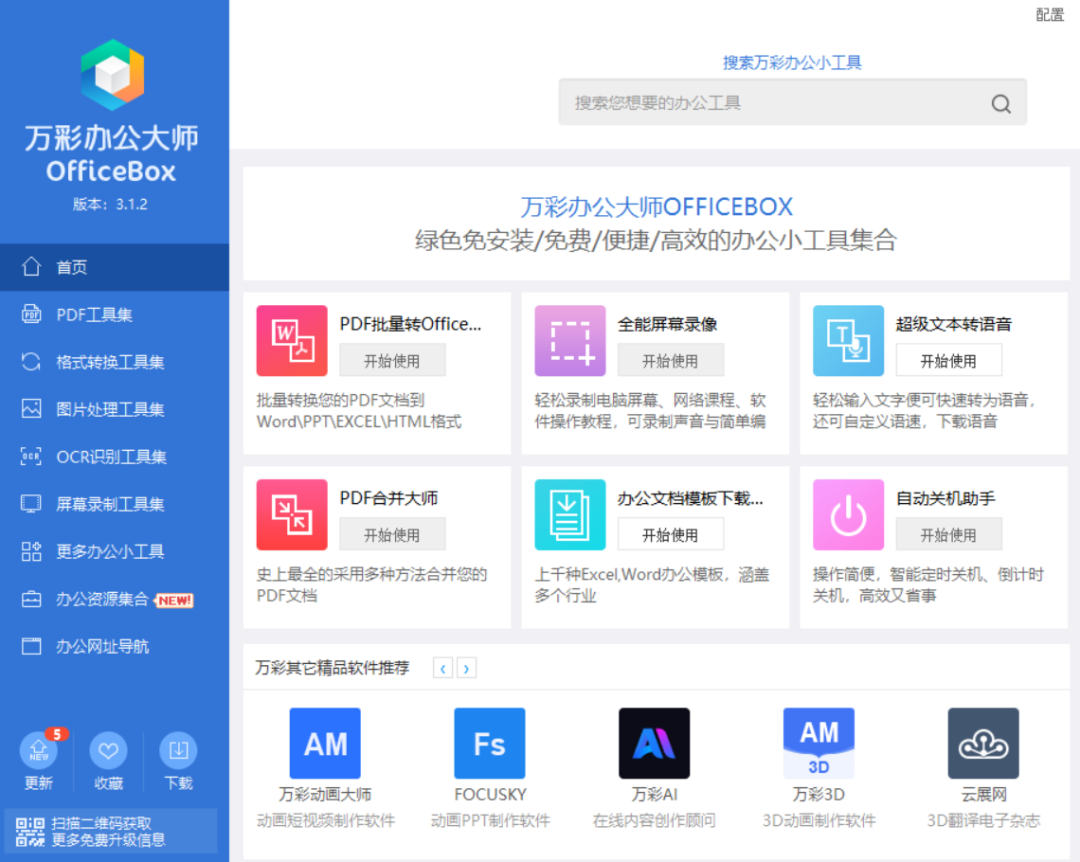Click the 万彩其它精品软件推荐 label

332,667
